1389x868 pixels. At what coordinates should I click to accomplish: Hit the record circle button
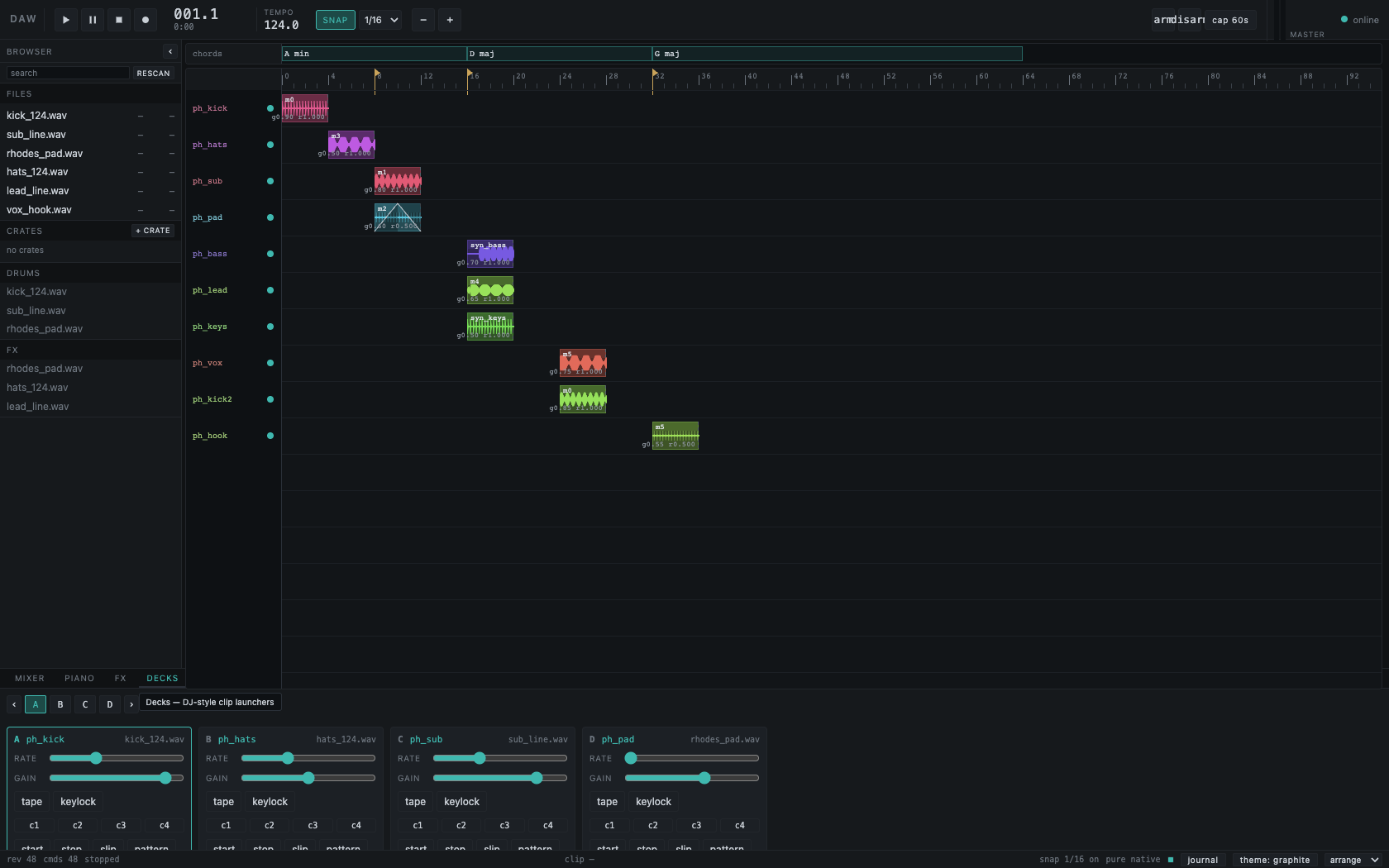click(146, 20)
